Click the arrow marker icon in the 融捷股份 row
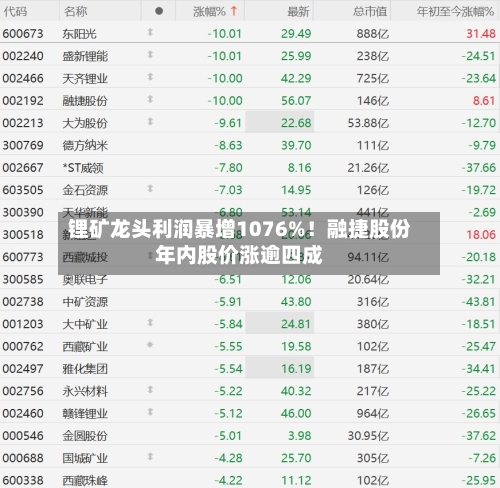 (150, 99)
